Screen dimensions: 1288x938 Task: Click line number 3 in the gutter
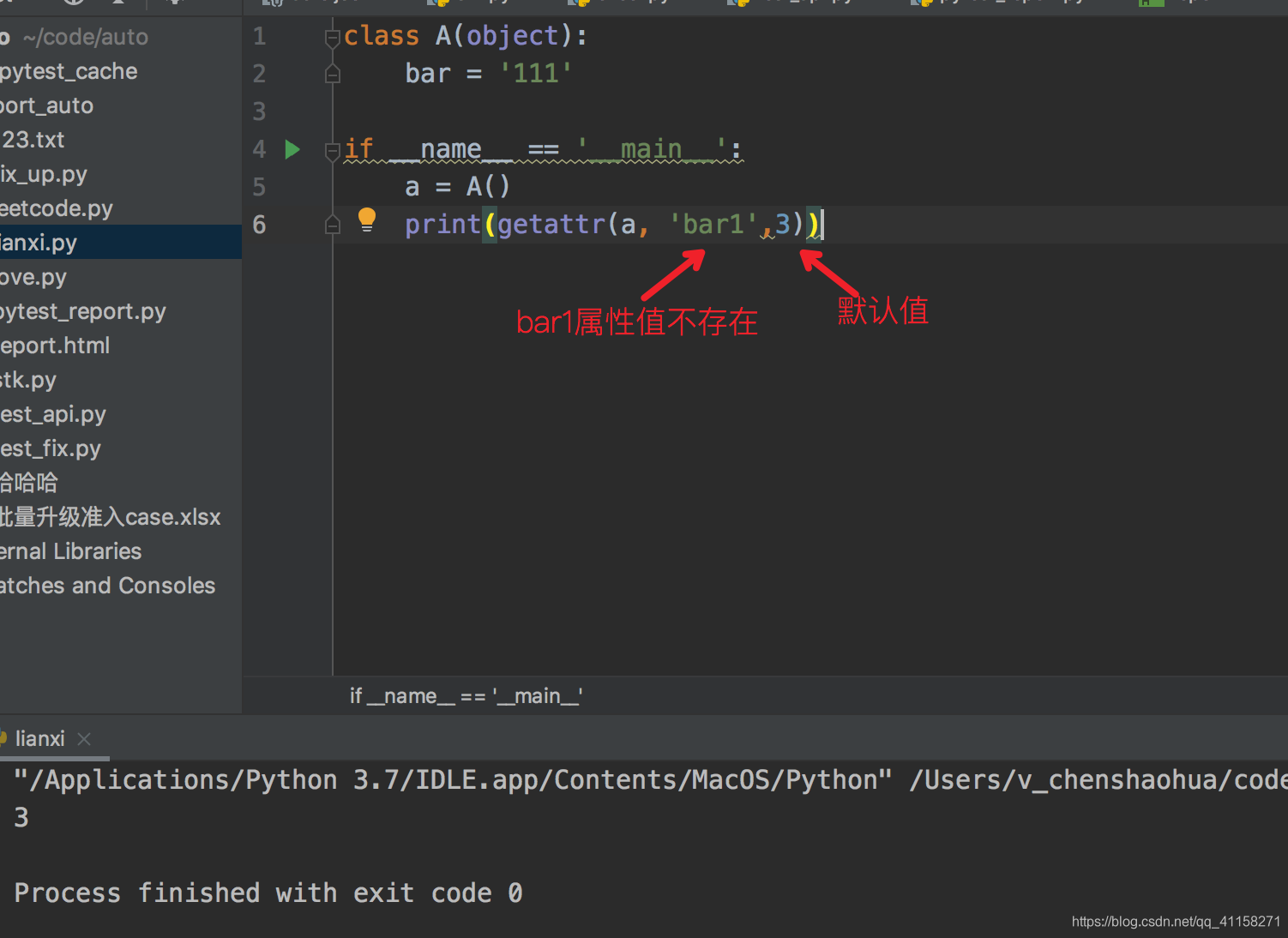tap(259, 112)
